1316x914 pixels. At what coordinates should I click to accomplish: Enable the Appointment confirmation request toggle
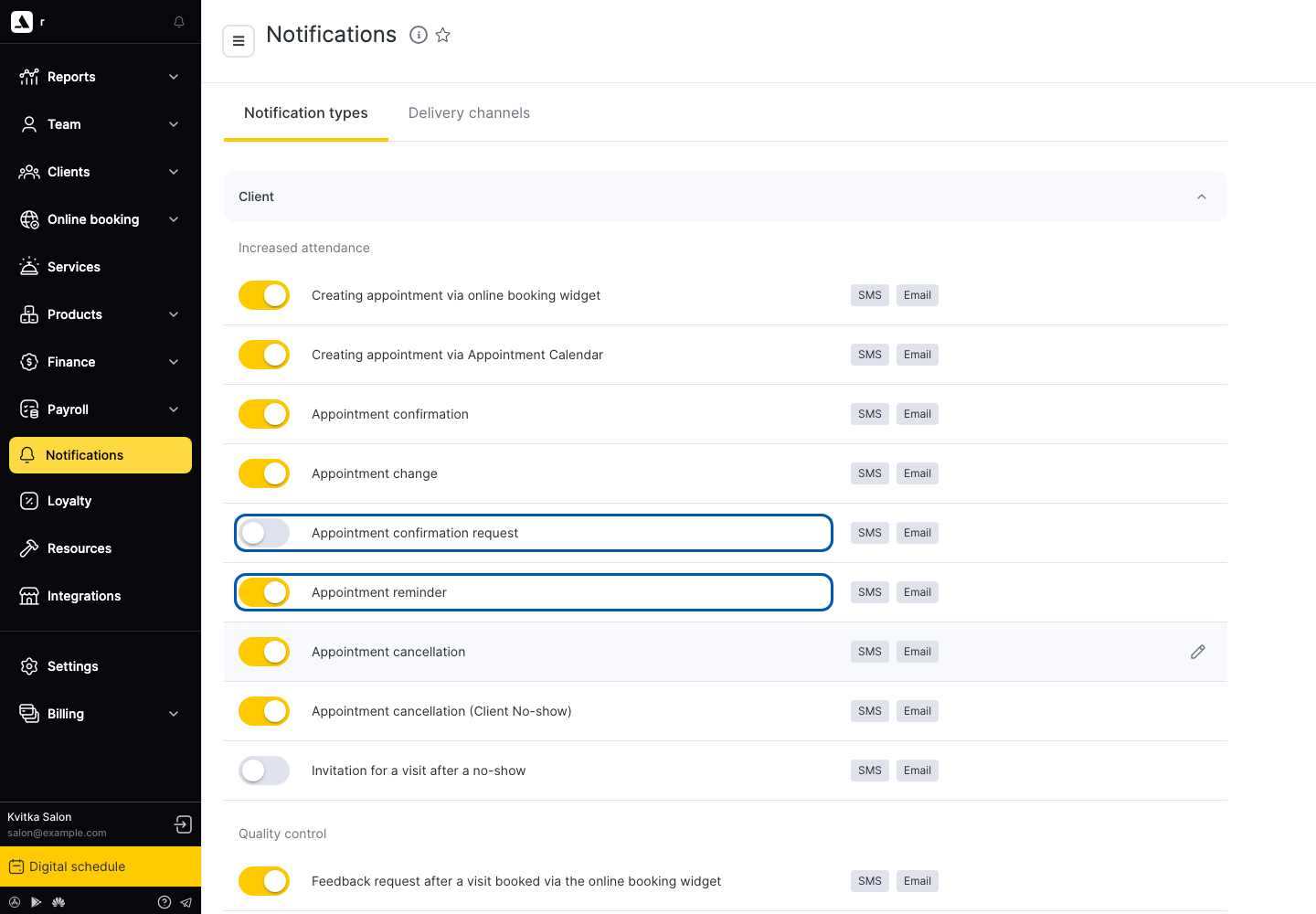264,533
